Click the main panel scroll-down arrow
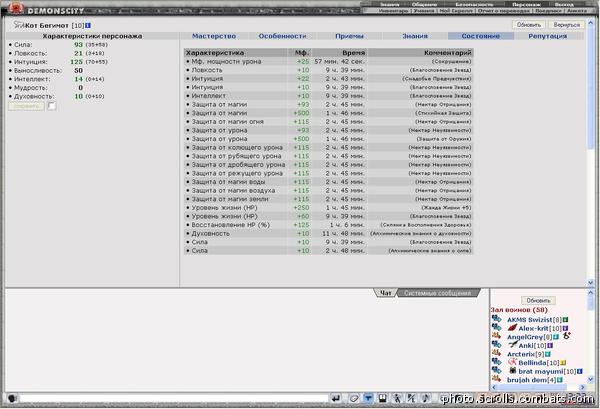Image resolution: width=600 pixels, height=409 pixels. pos(590,282)
